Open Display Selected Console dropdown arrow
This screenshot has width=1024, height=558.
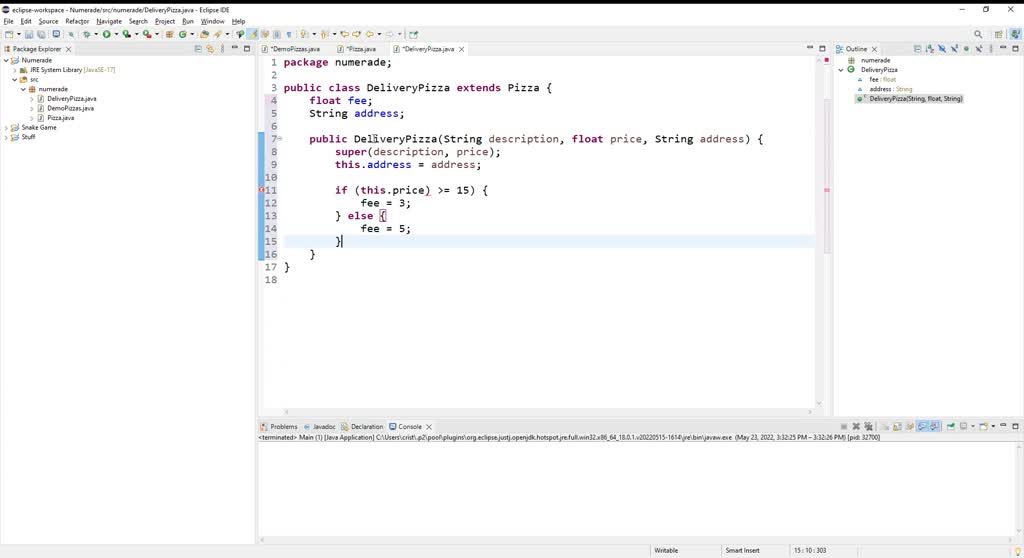click(972, 426)
